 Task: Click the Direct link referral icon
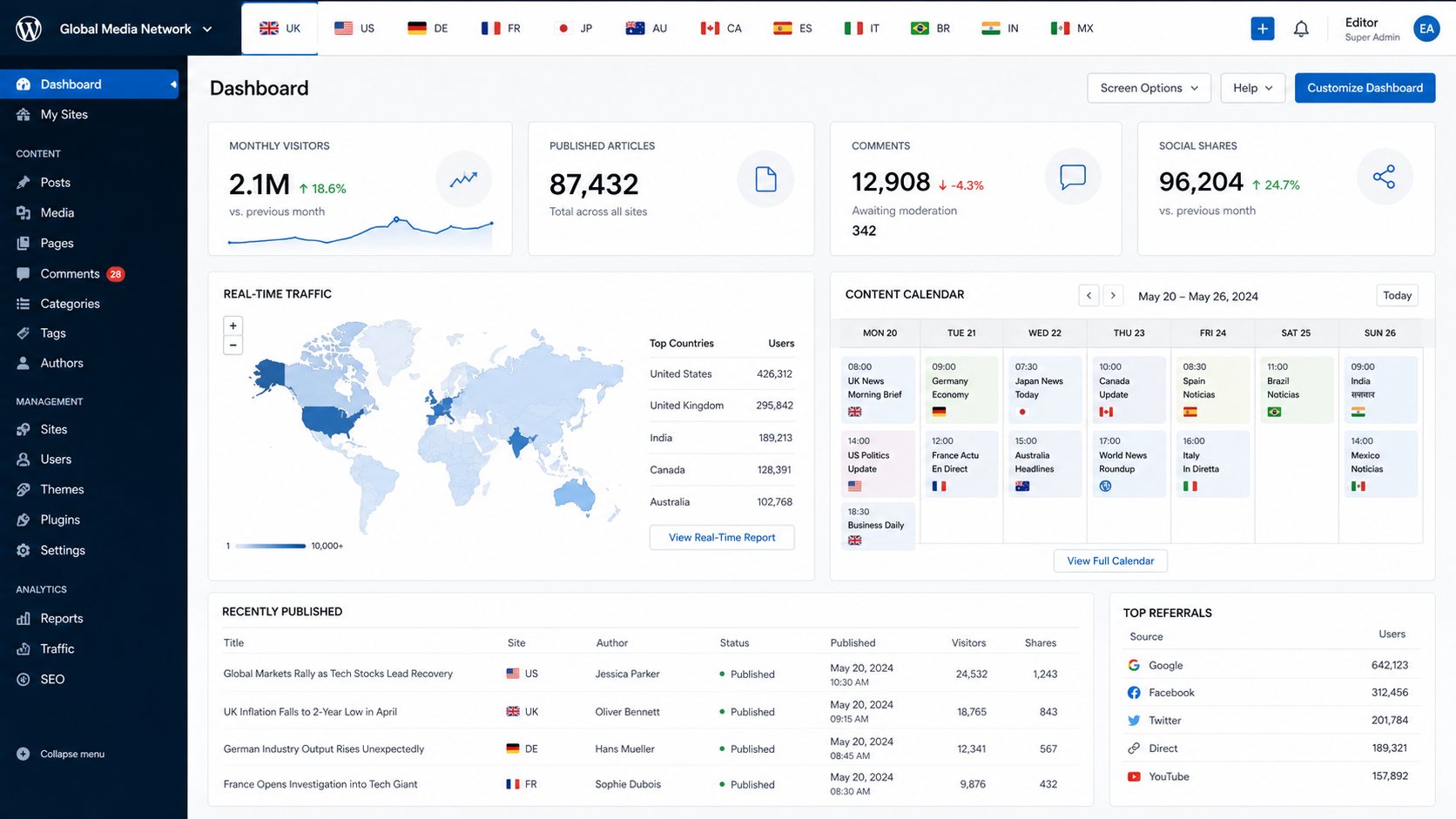[1134, 749]
